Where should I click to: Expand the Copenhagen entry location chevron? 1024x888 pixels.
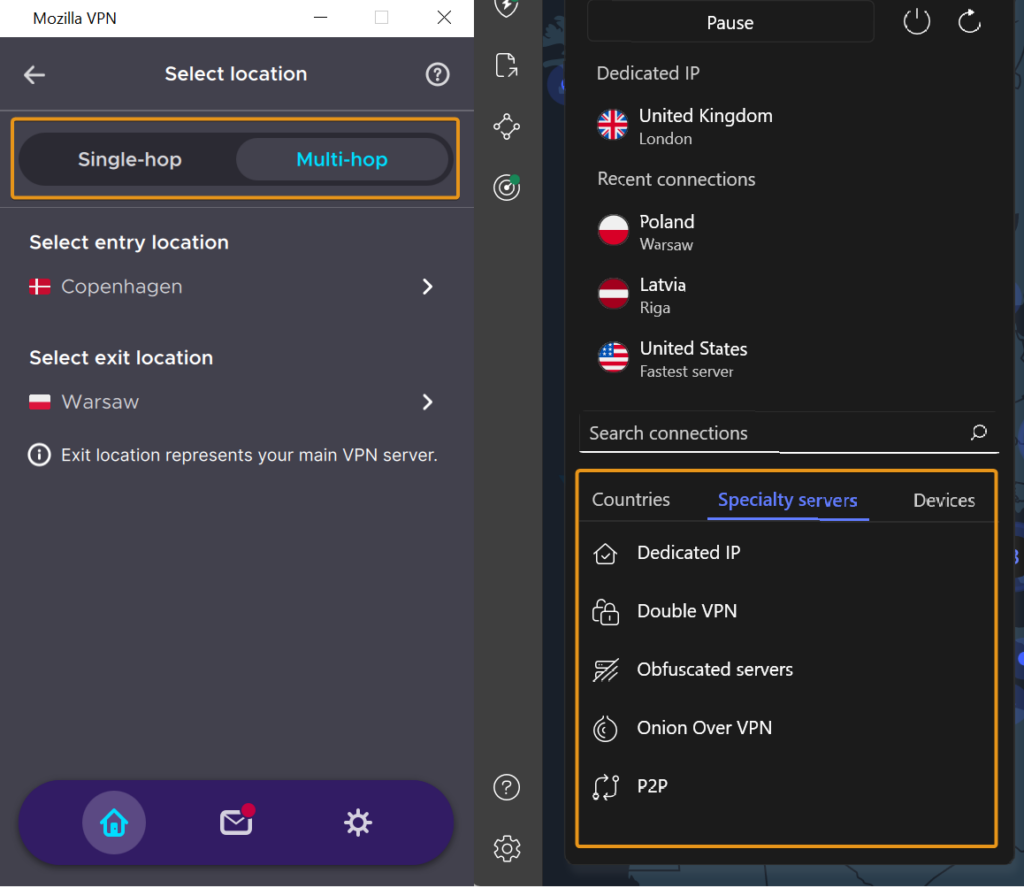pos(427,287)
